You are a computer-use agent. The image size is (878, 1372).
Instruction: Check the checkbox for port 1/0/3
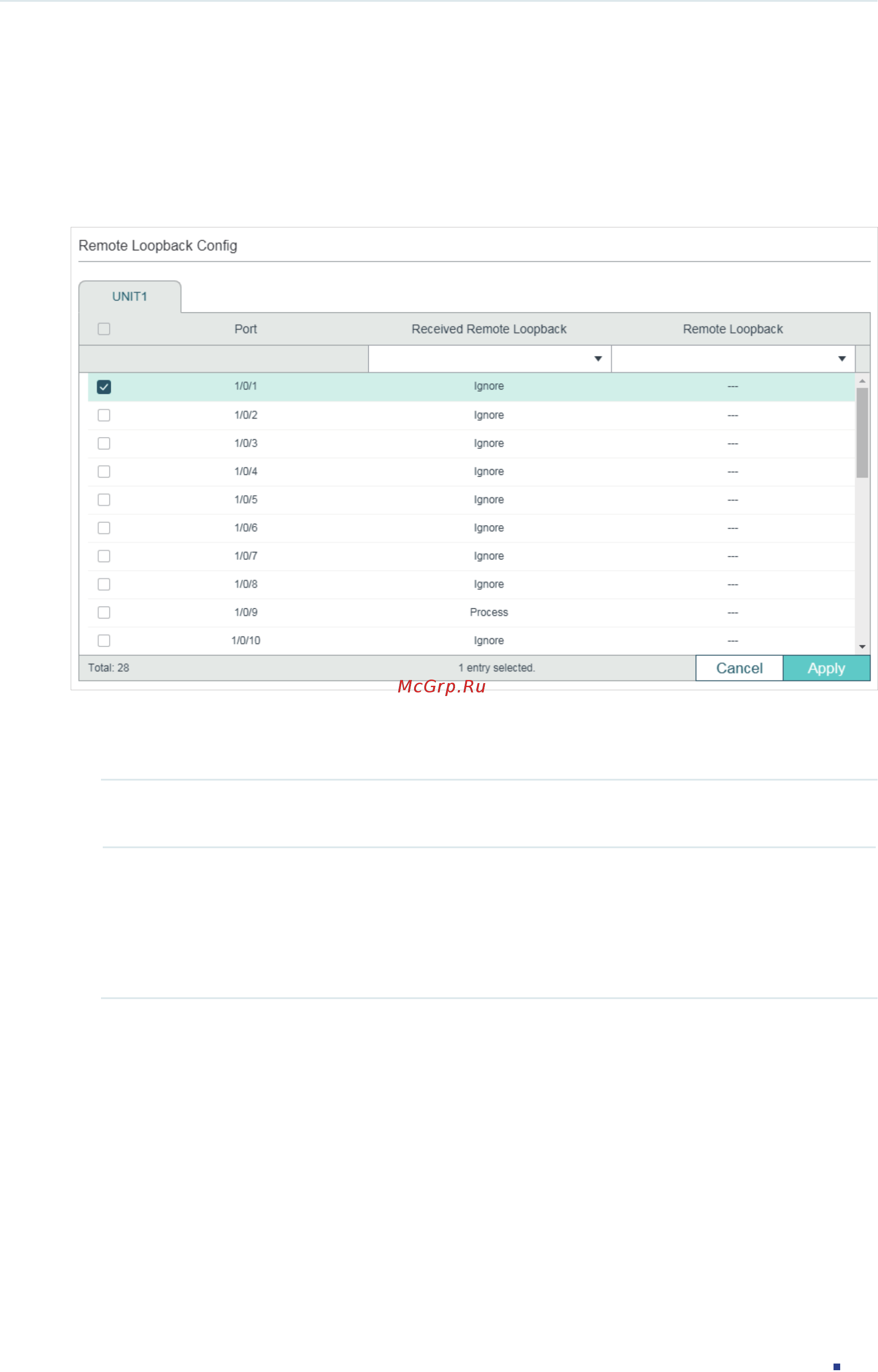104,443
